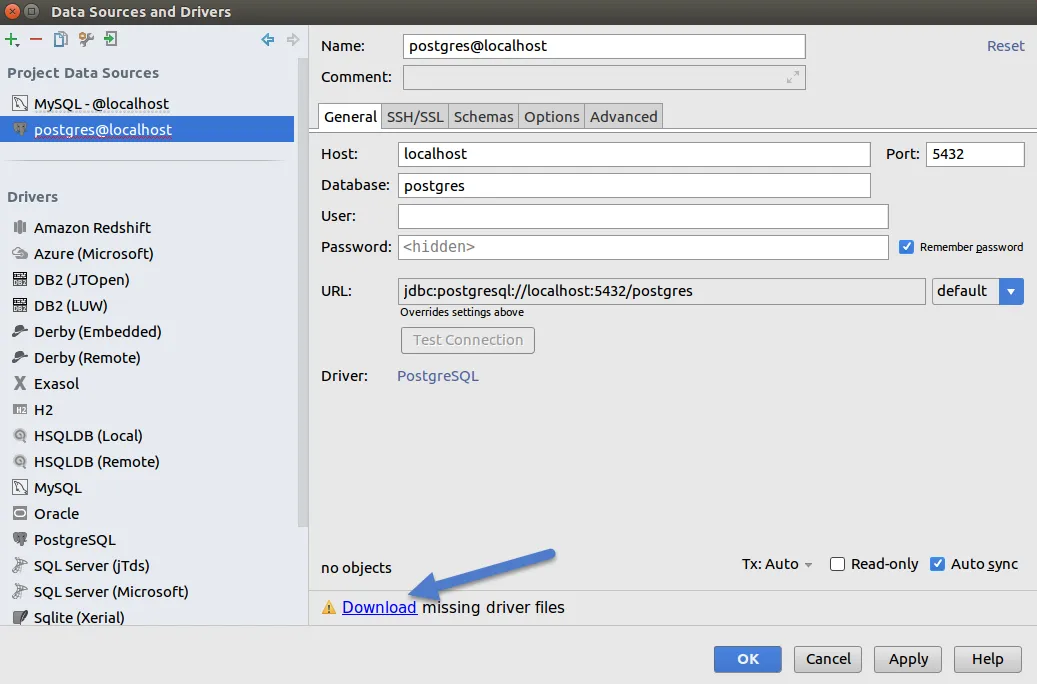
Task: Confirm with the OK button
Action: [x=747, y=659]
